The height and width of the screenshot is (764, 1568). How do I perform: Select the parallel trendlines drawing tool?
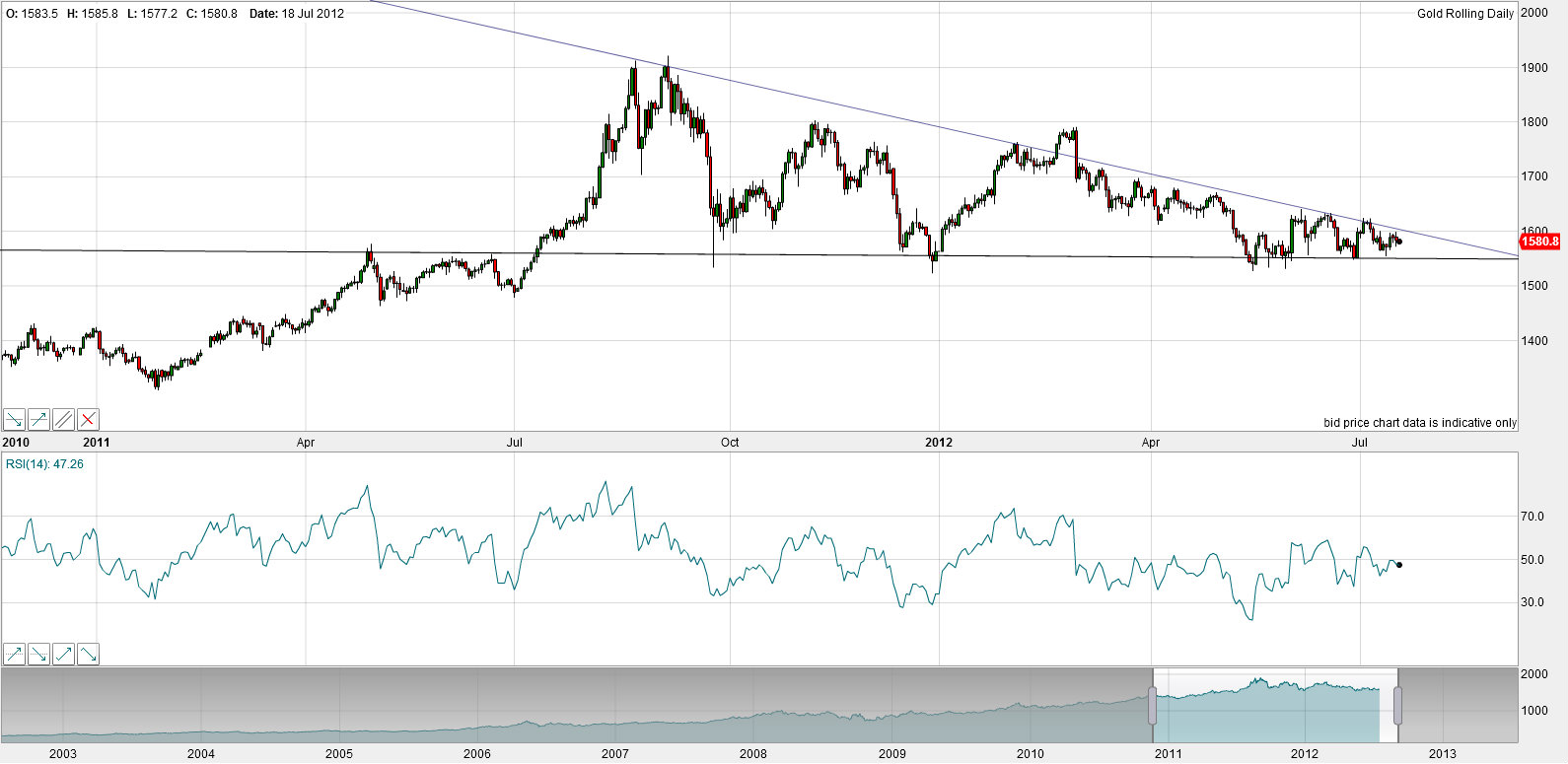[x=64, y=419]
